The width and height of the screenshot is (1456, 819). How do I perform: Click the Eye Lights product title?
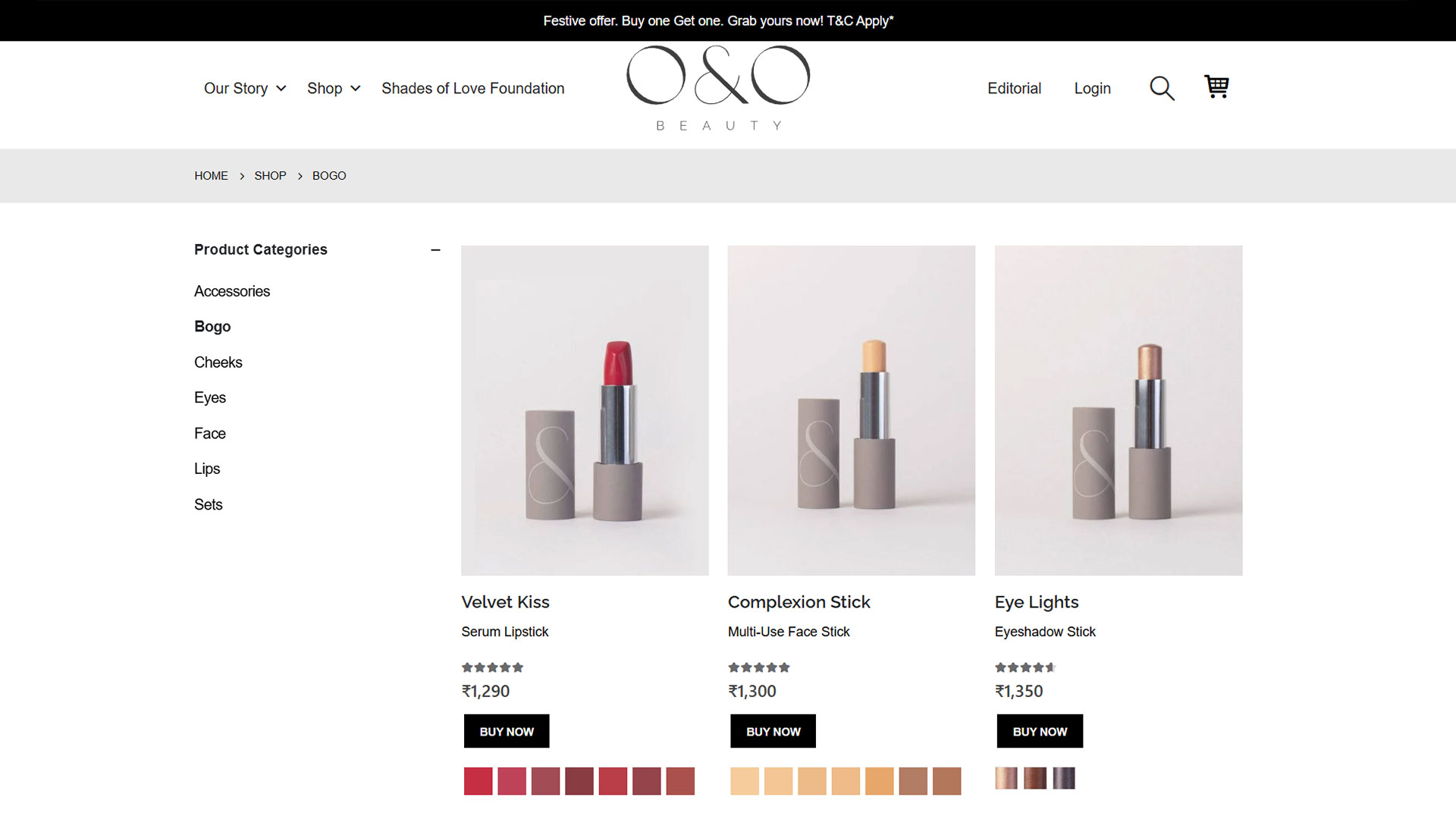pos(1037,602)
